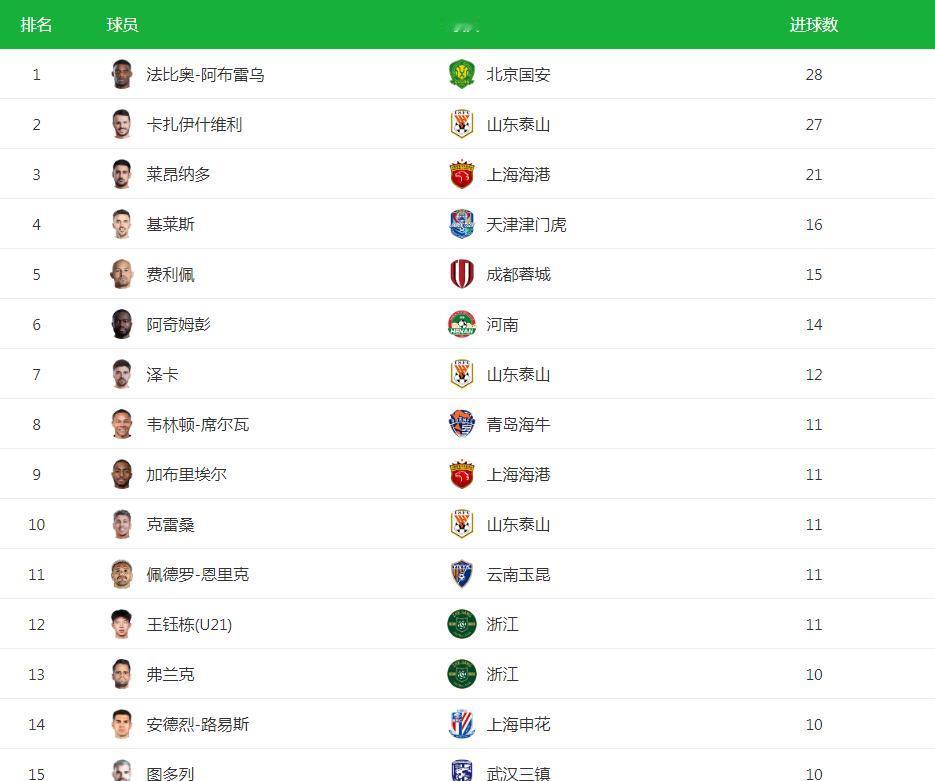Image resolution: width=935 pixels, height=781 pixels.
Task: Click the Qingdao Hainiu team badge
Action: point(461,424)
